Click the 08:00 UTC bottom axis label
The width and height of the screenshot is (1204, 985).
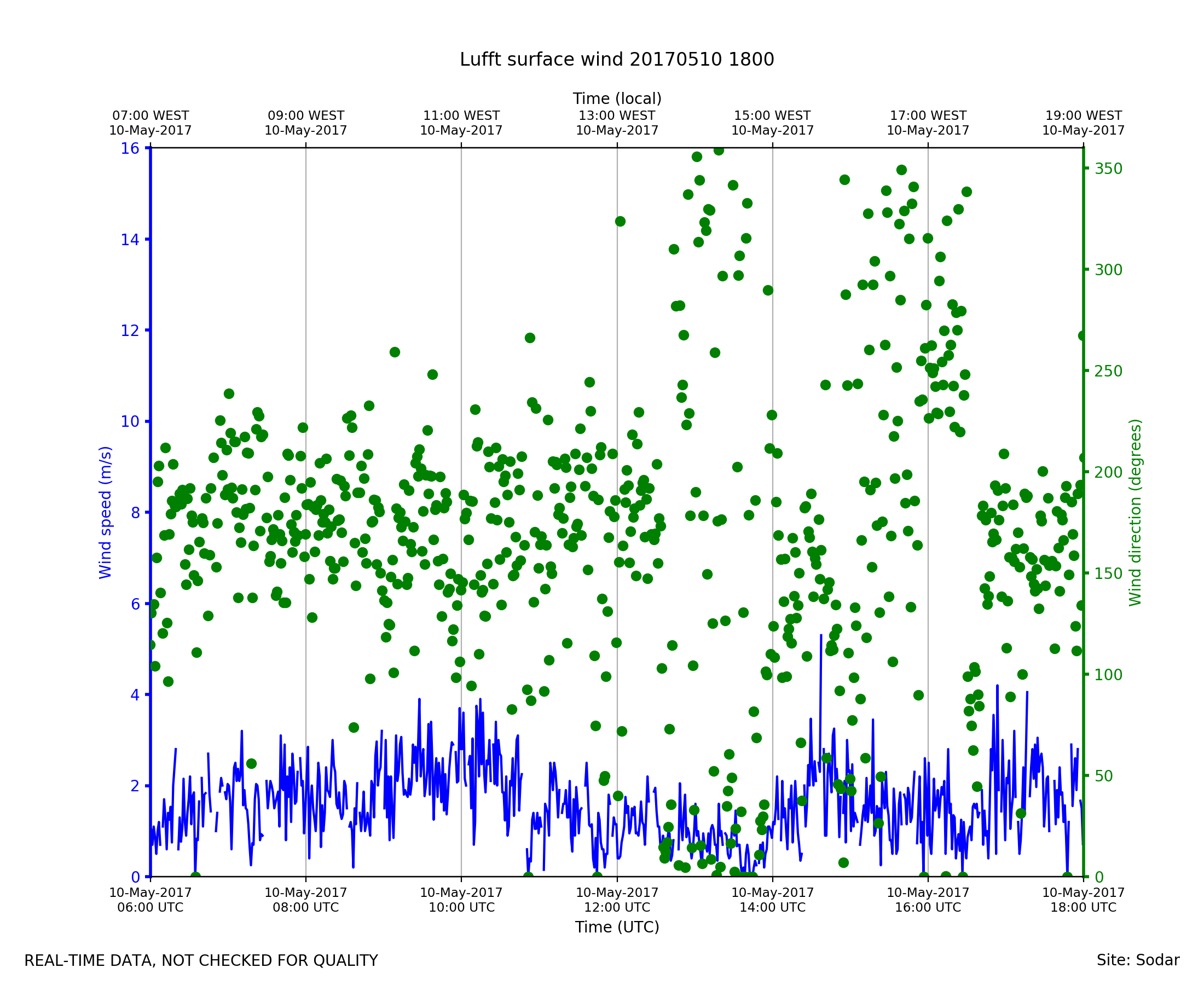(305, 900)
